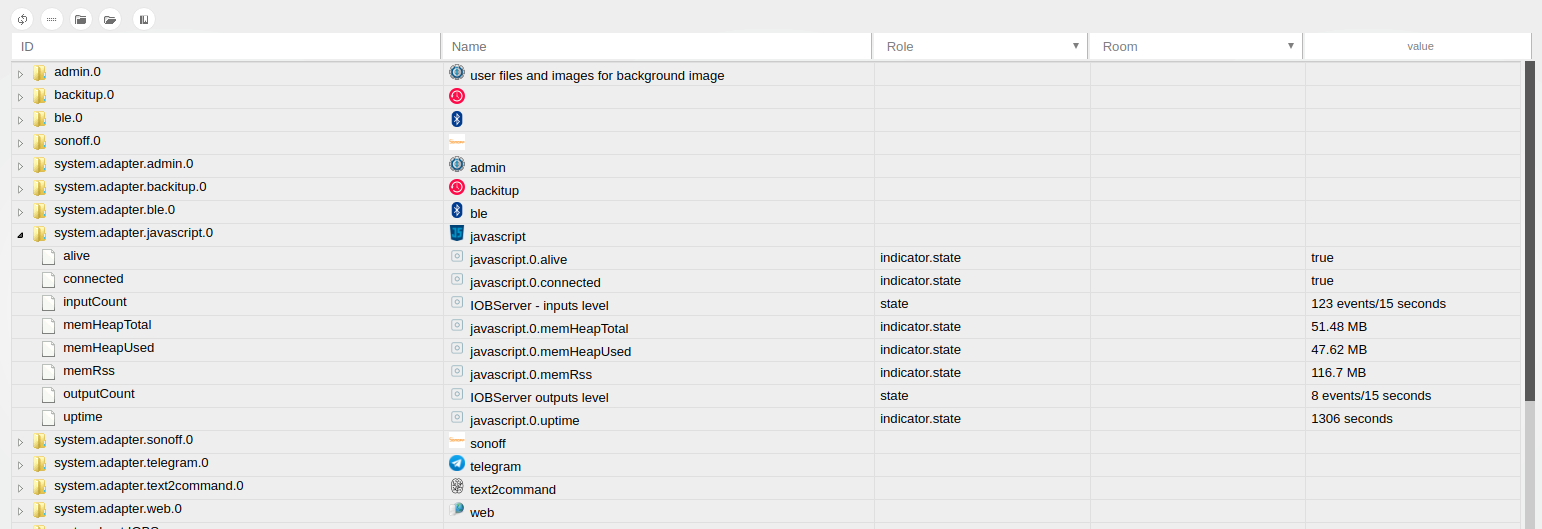Click the text2command fingerprint icon
1542x529 pixels.
[457, 487]
